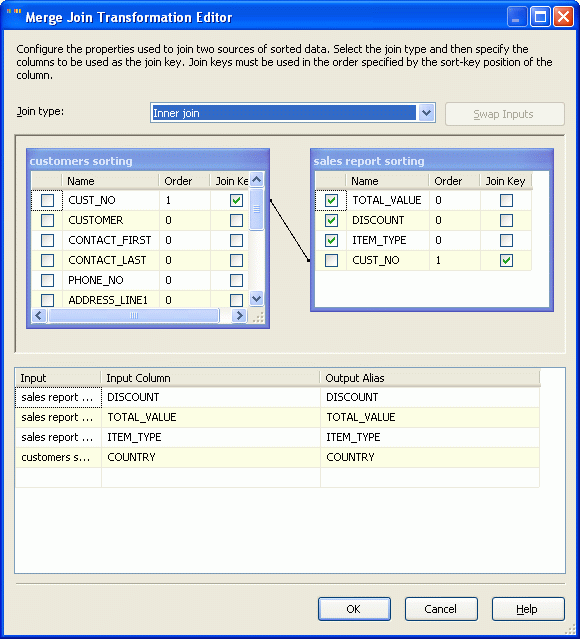Select the COUNTRY Input Column cell
The width and height of the screenshot is (580, 639).
211,457
